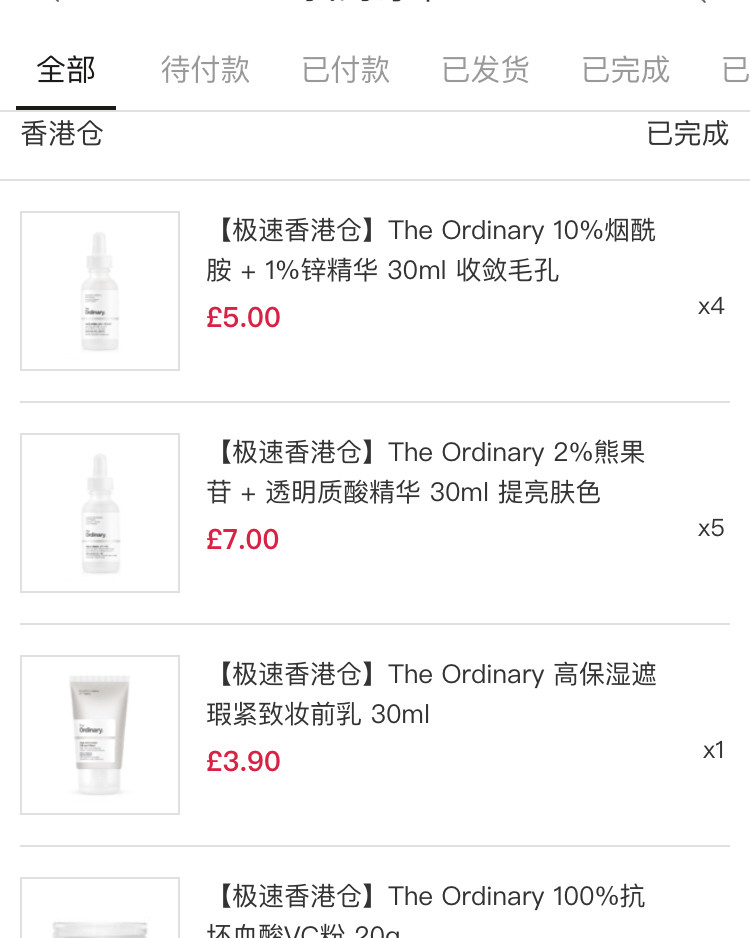Show orders under 已发货 tab
750x938 pixels.
(486, 69)
